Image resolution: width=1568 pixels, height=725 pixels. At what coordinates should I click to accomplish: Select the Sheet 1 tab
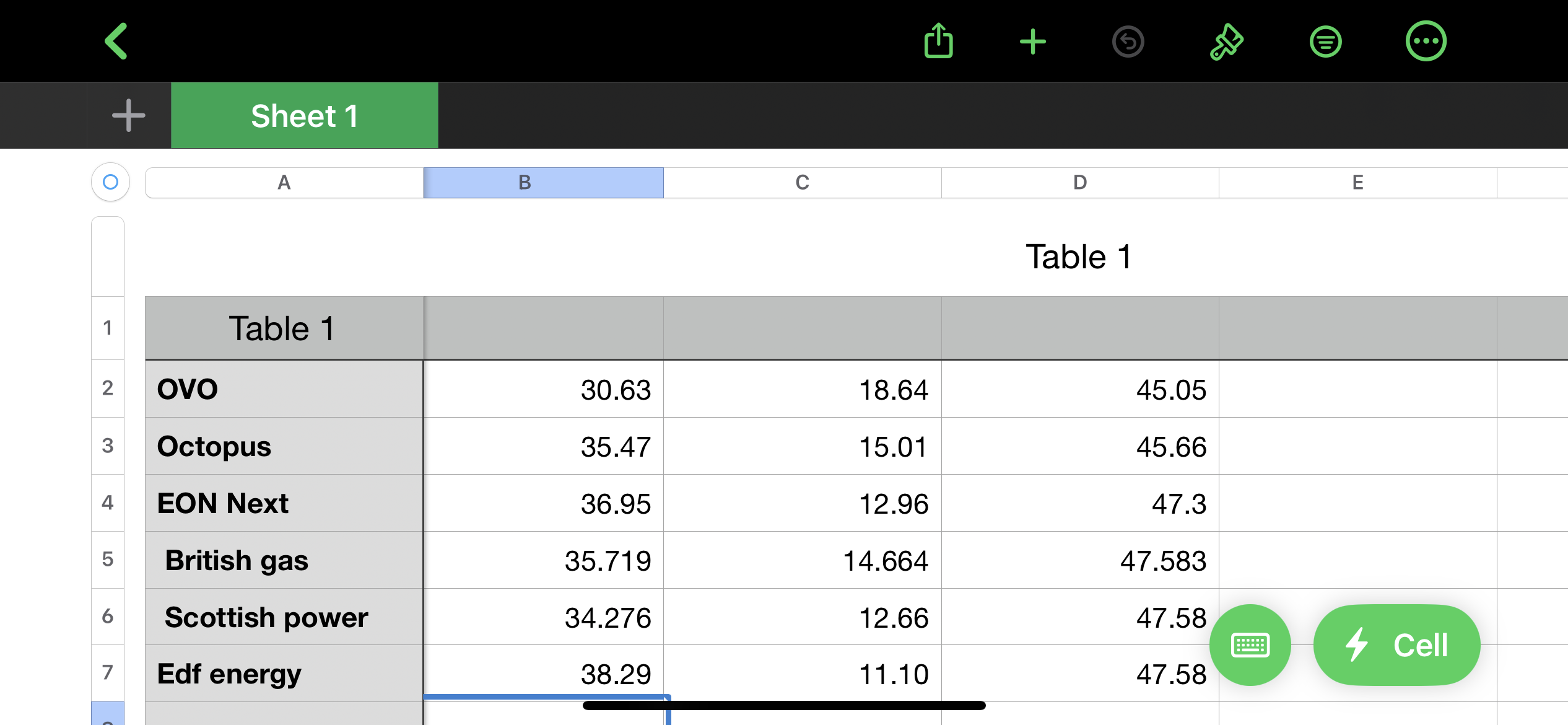click(x=305, y=116)
